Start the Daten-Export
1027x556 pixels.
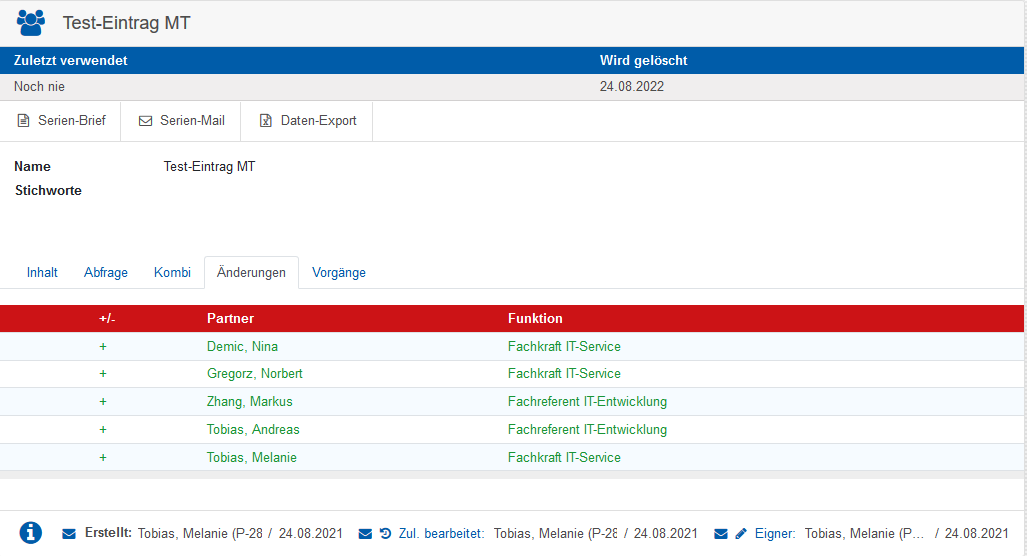click(x=307, y=121)
